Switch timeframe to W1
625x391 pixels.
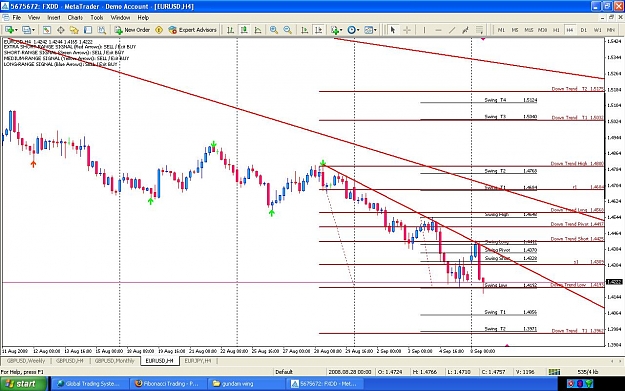point(597,30)
